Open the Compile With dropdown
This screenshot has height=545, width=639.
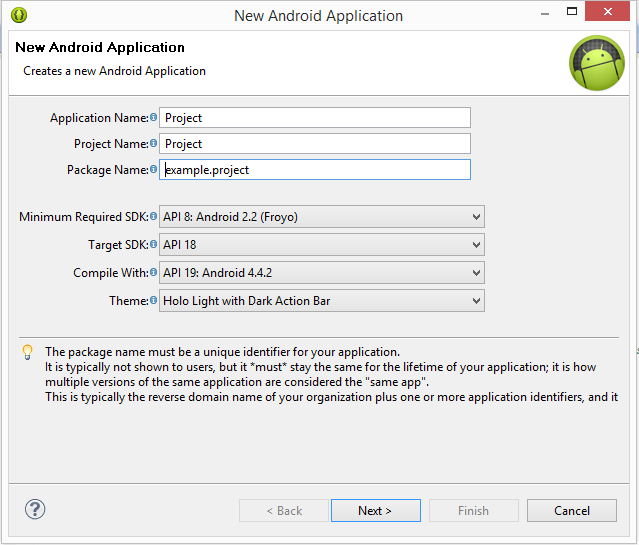point(322,273)
